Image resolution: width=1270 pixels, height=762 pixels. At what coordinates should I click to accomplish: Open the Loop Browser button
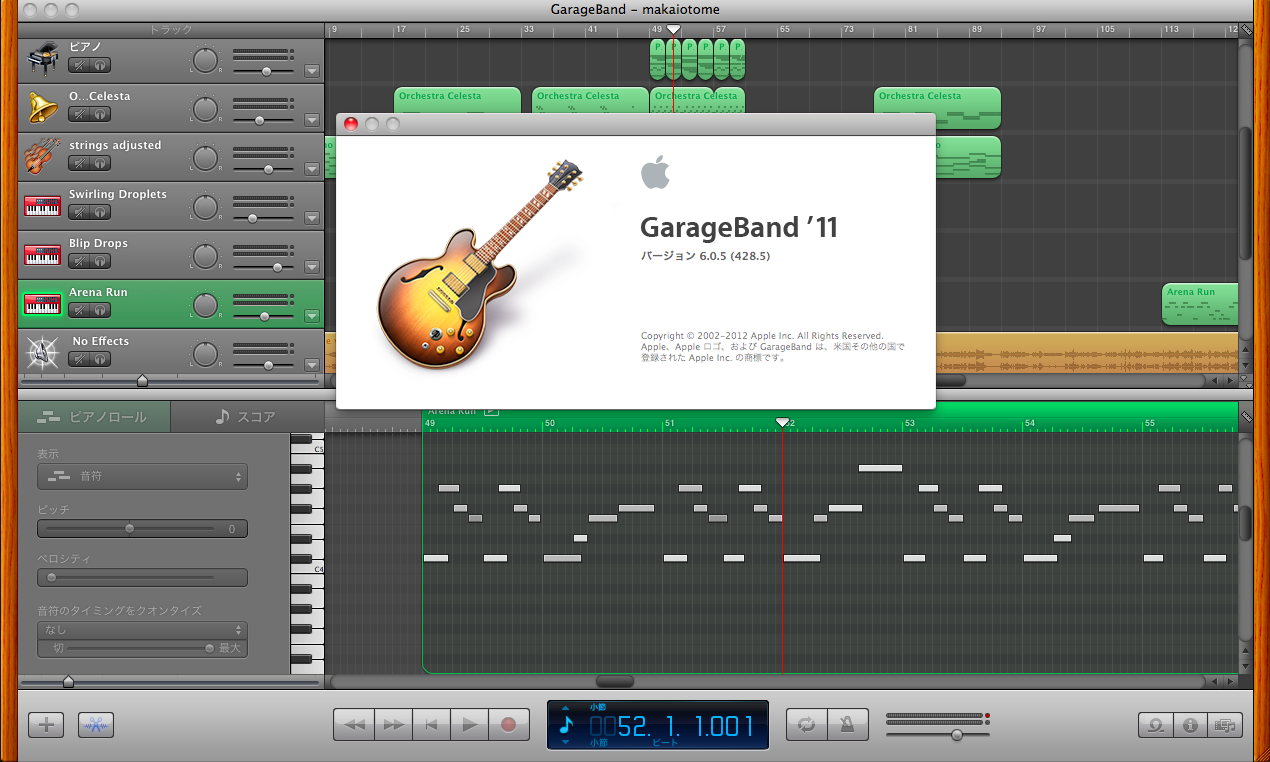(x=1155, y=725)
